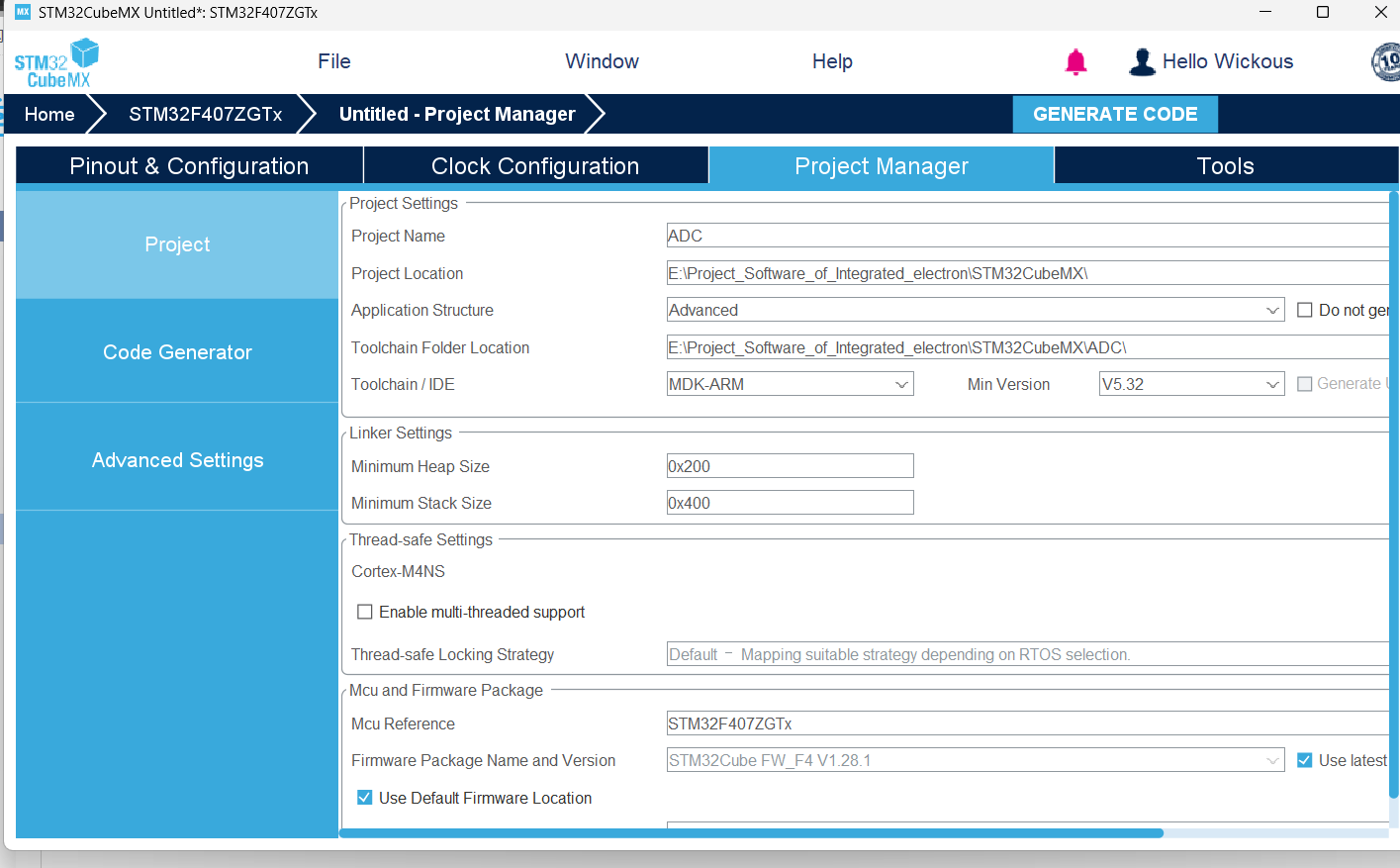Click the STM32CubeMX logo
1400x868 pixels.
(56, 63)
